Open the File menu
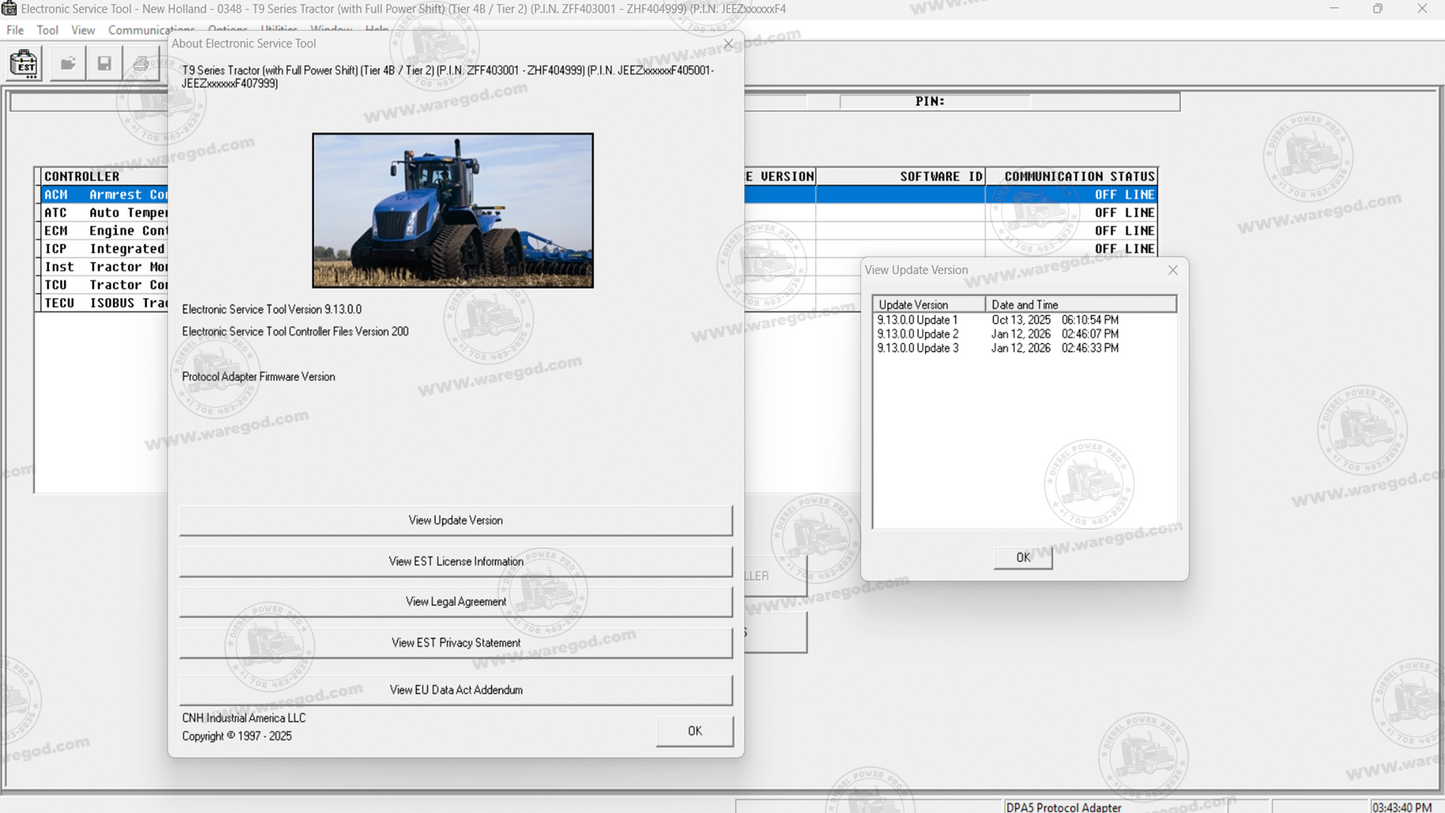The height and width of the screenshot is (813, 1445). [x=14, y=30]
